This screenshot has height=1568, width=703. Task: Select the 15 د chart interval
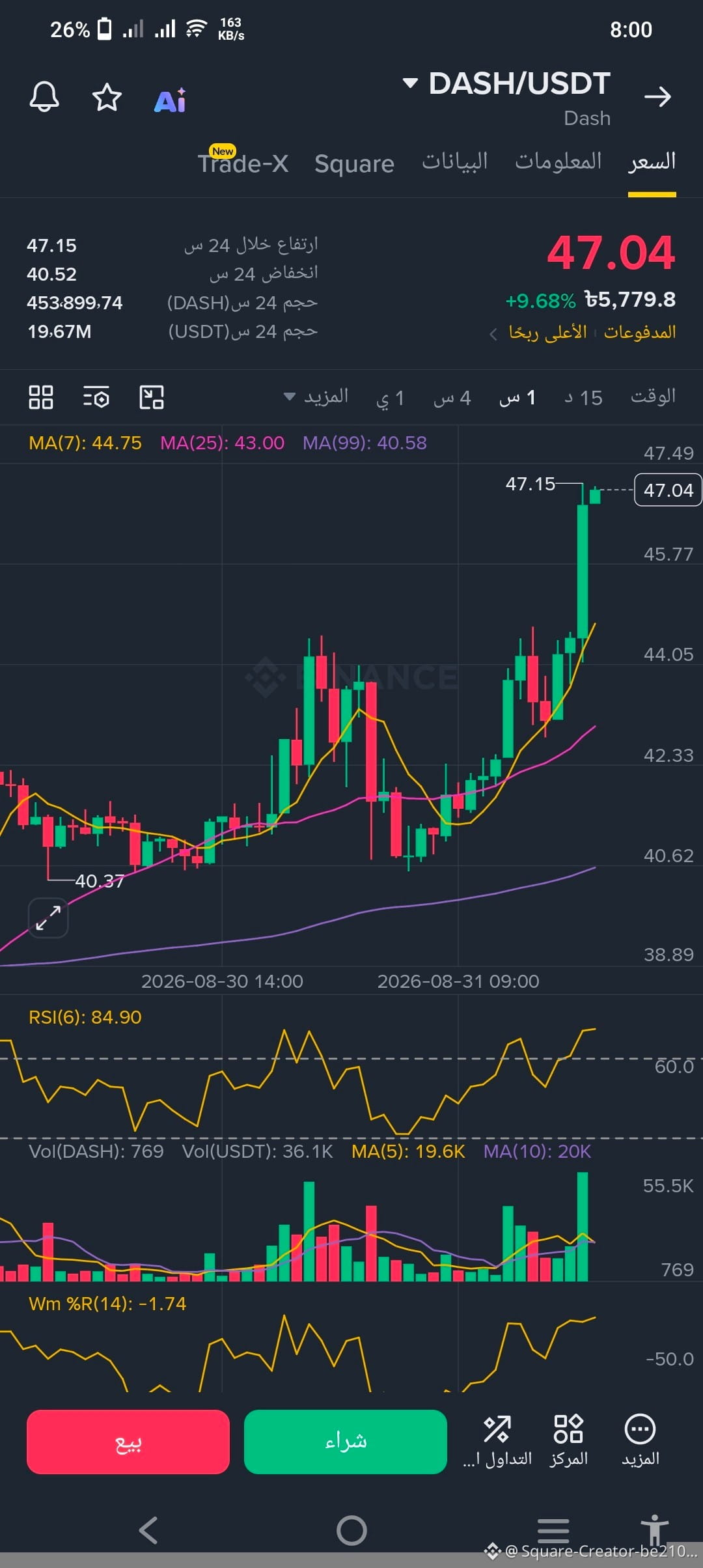583,397
